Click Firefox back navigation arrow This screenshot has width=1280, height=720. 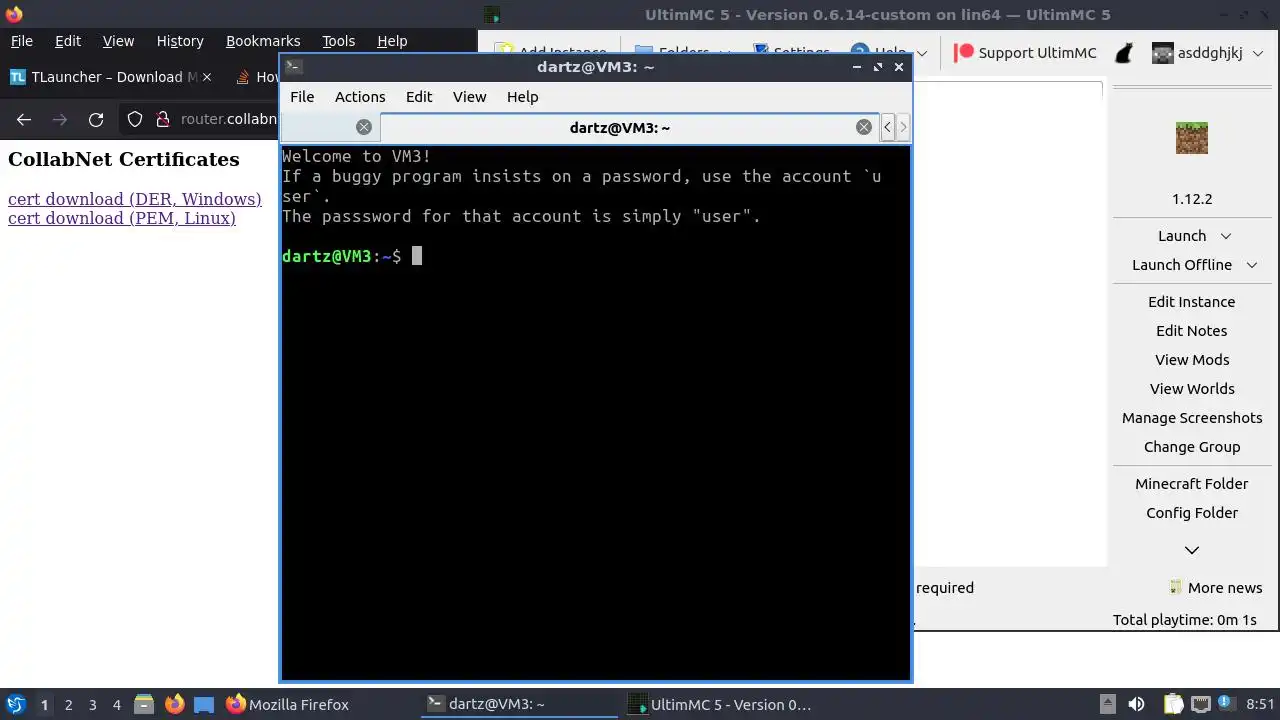click(x=24, y=119)
